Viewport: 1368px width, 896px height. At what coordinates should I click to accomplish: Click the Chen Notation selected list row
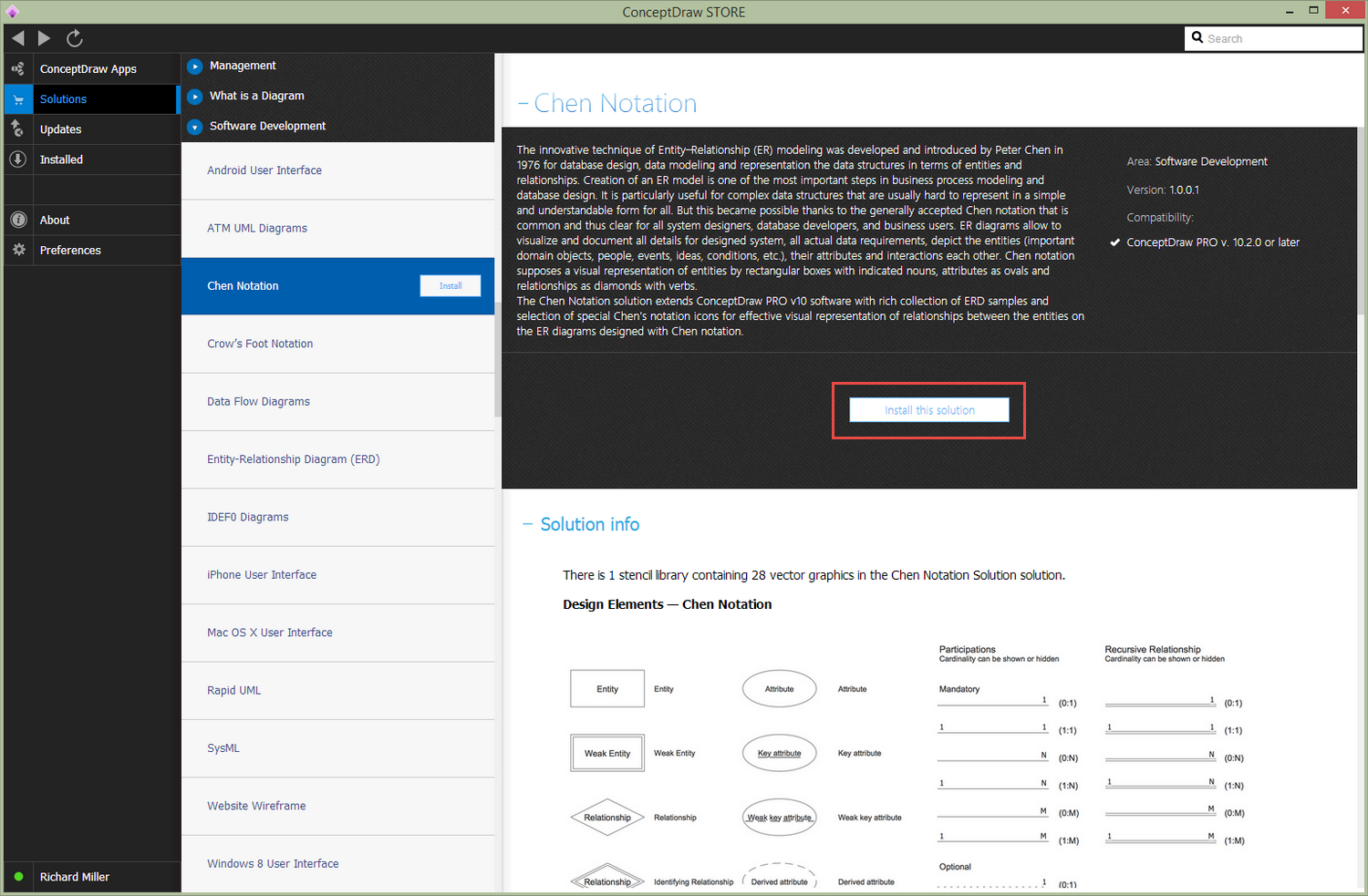click(337, 286)
